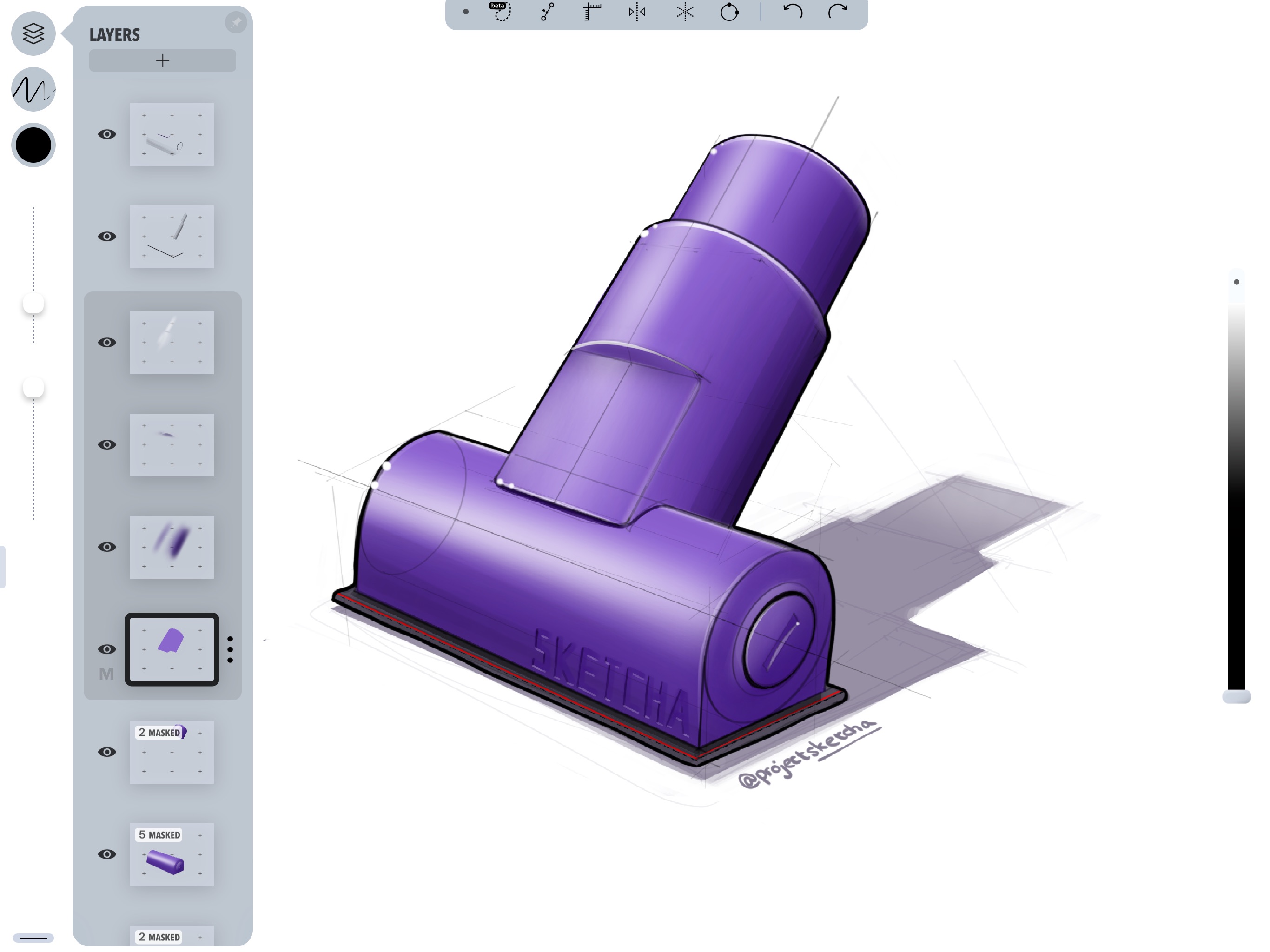This screenshot has height=952, width=1270.
Task: Select the dot tool in top toolbar
Action: coord(466,12)
